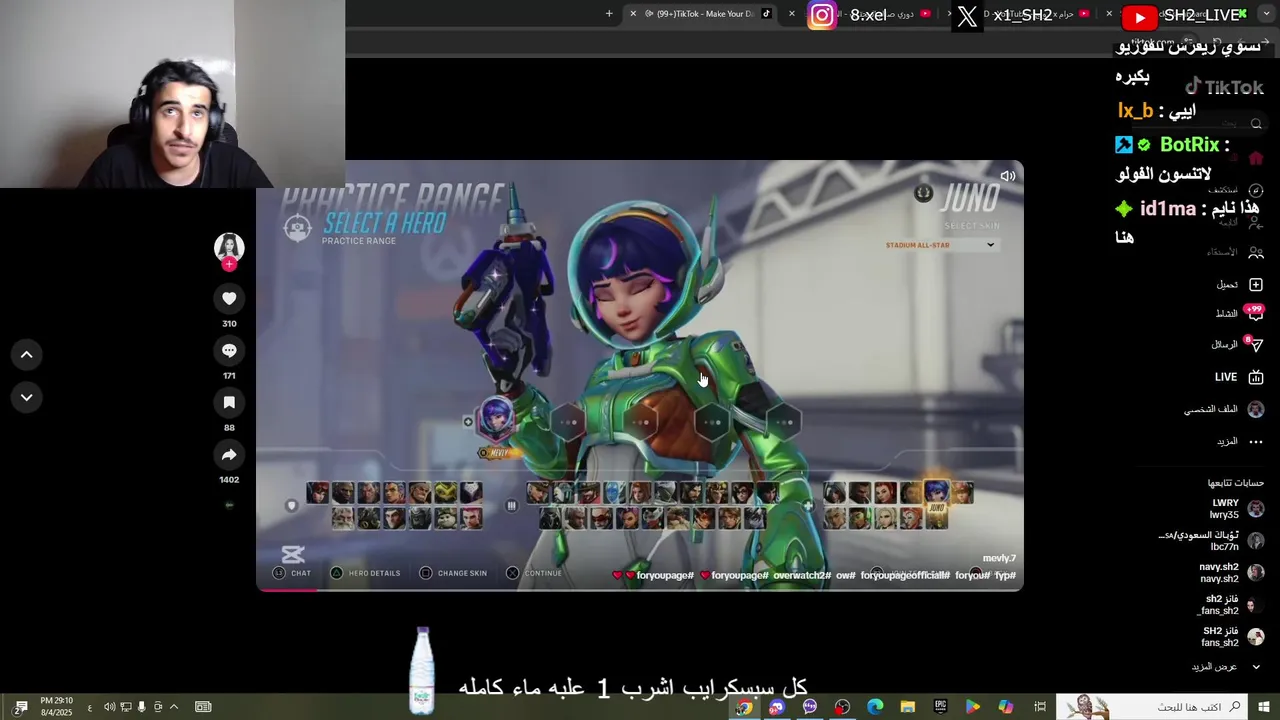Open More (المزيد) three-dots menu item
1280x720 pixels.
1240,441
